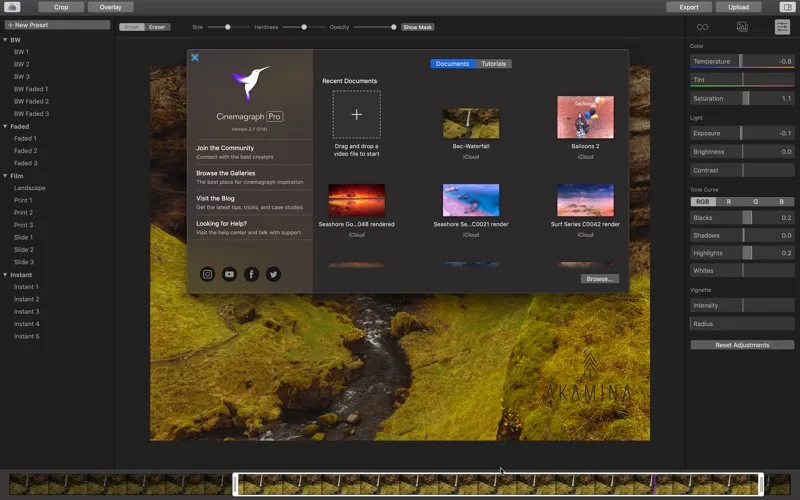Select the Brush mode
Image resolution: width=800 pixels, height=500 pixels.
click(x=132, y=27)
